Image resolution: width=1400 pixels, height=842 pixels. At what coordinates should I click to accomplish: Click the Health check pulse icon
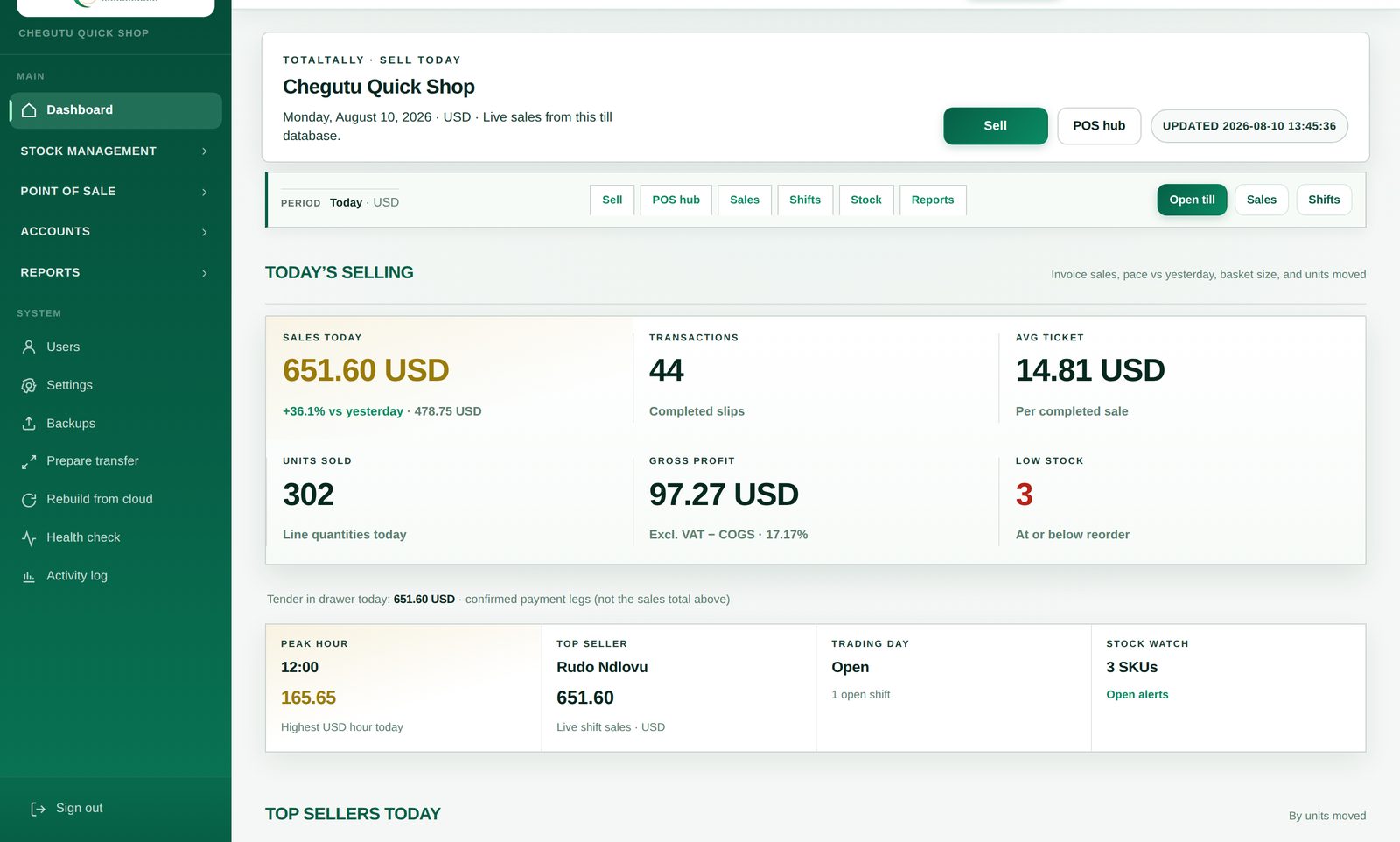(29, 538)
